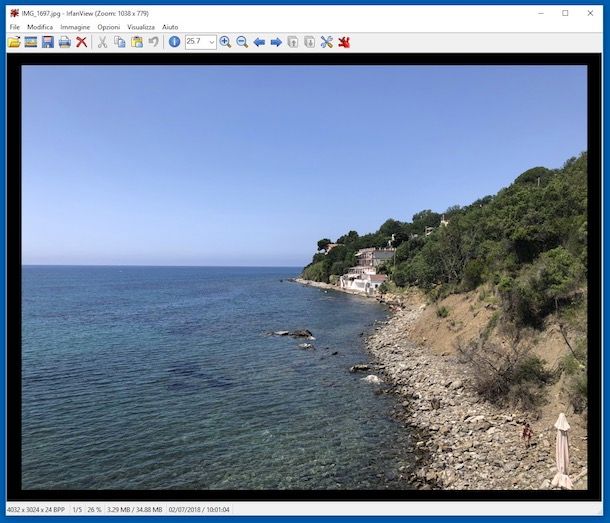
Task: Save image with the floppy disk icon
Action: tap(47, 42)
